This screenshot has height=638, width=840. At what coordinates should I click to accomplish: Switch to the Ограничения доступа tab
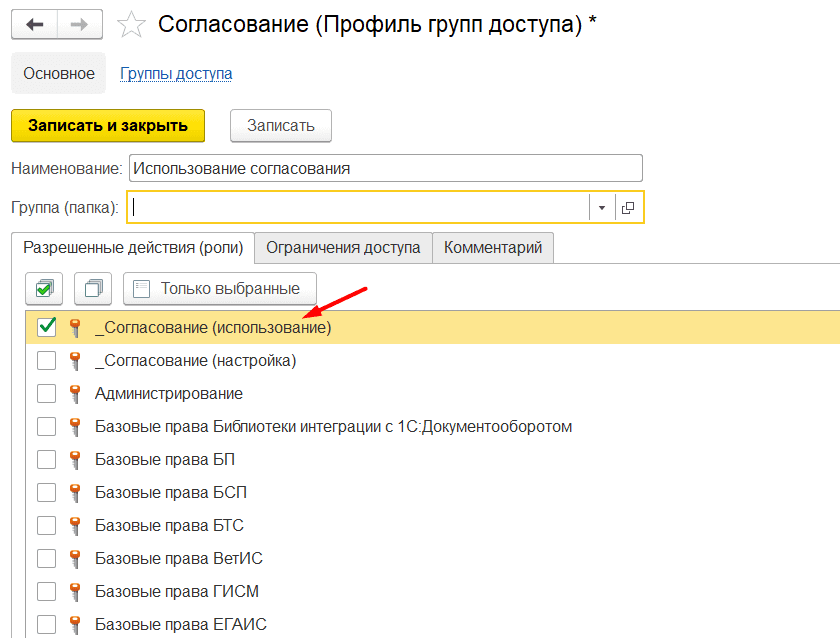[343, 247]
